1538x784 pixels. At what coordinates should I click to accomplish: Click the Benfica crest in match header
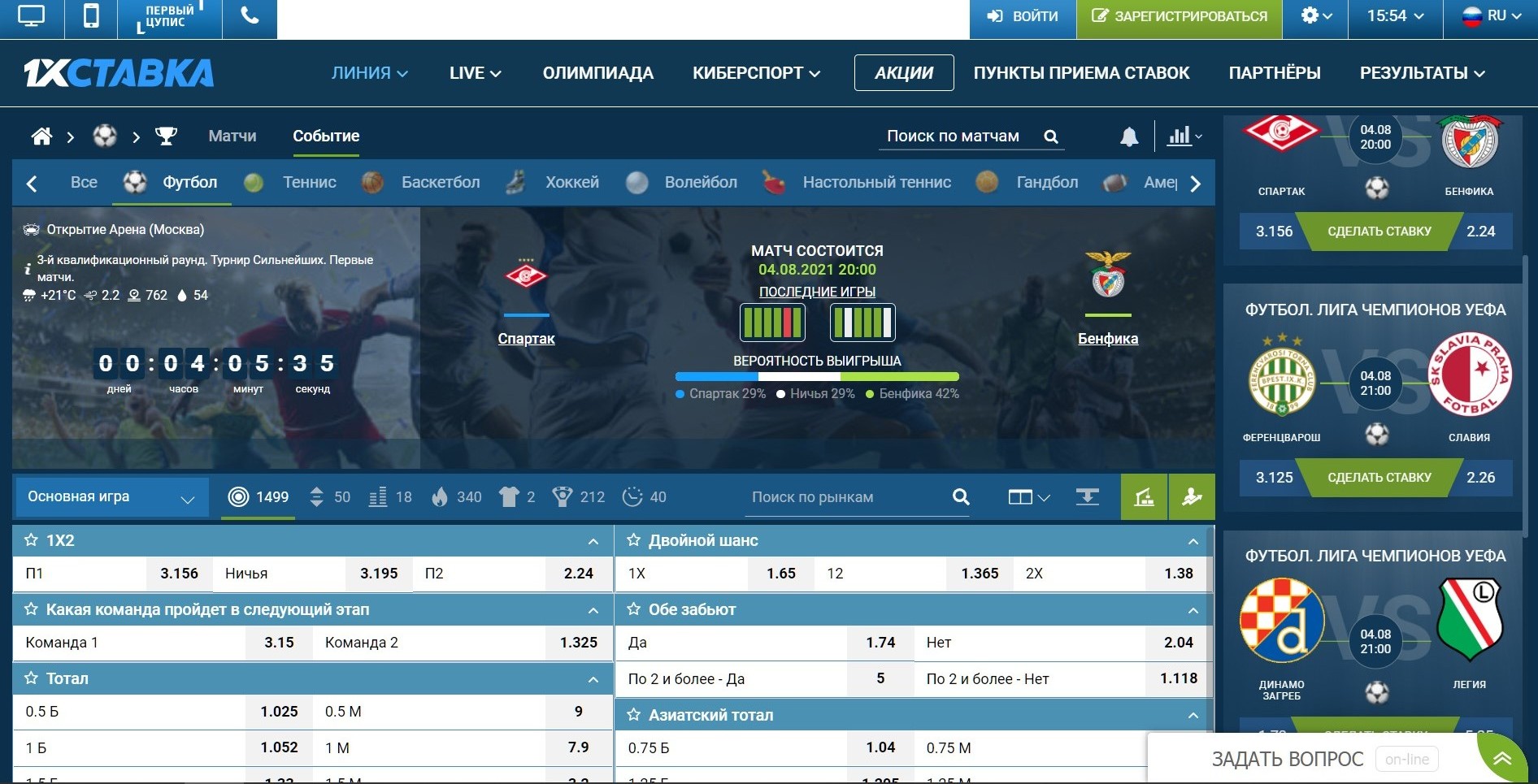coord(1107,274)
